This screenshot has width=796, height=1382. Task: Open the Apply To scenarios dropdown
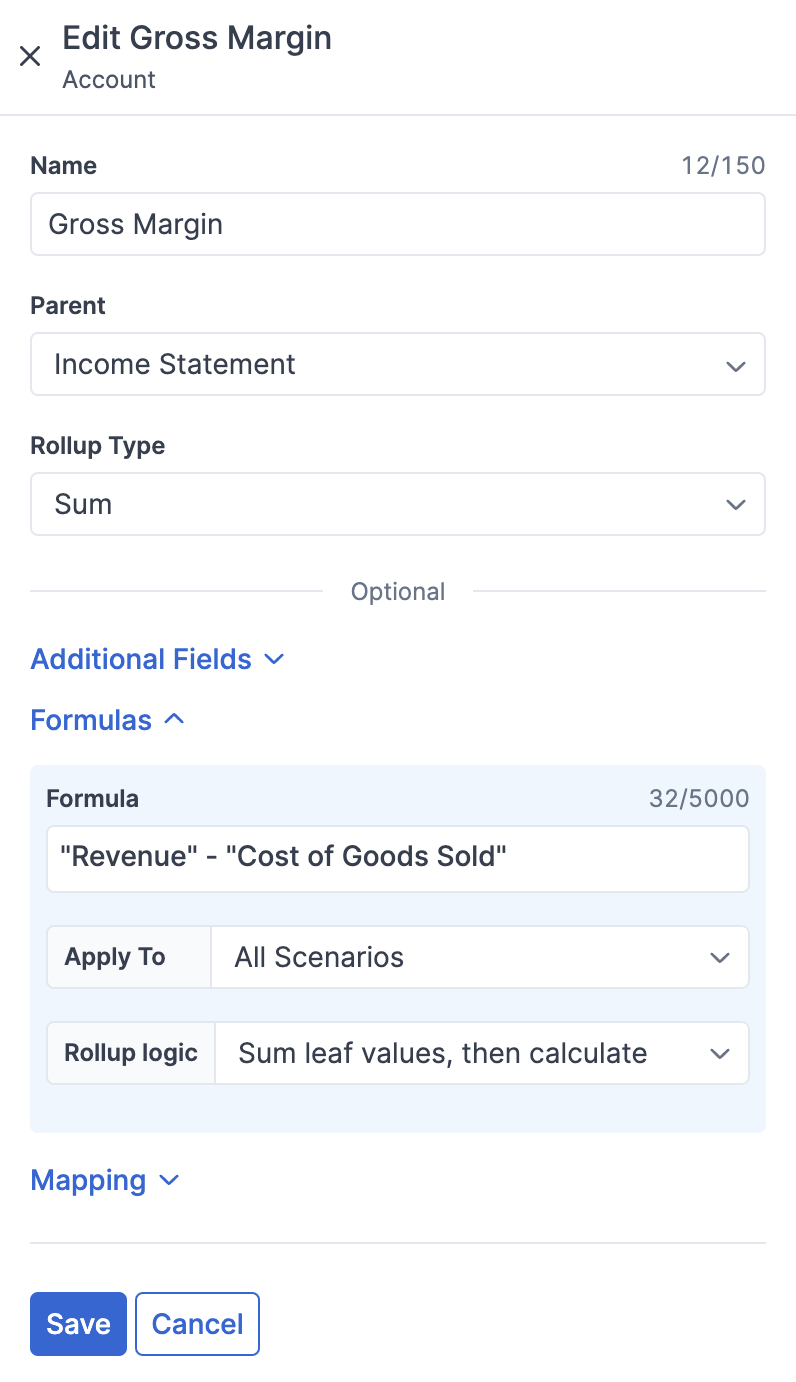[480, 957]
